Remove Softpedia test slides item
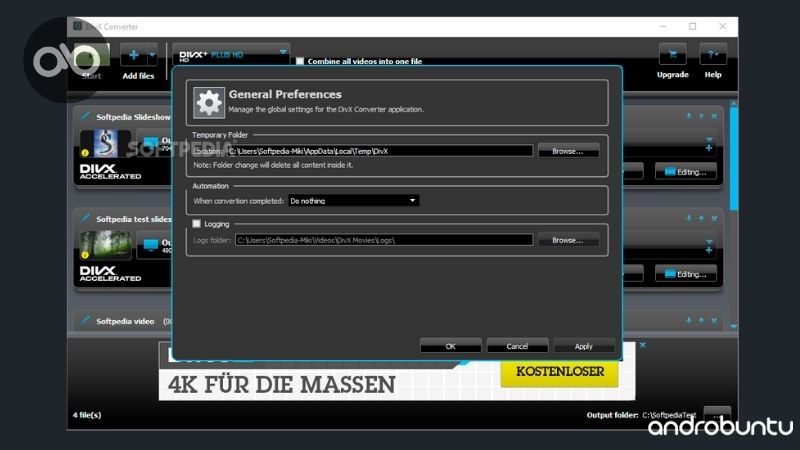The width and height of the screenshot is (800, 450). pyautogui.click(x=714, y=218)
